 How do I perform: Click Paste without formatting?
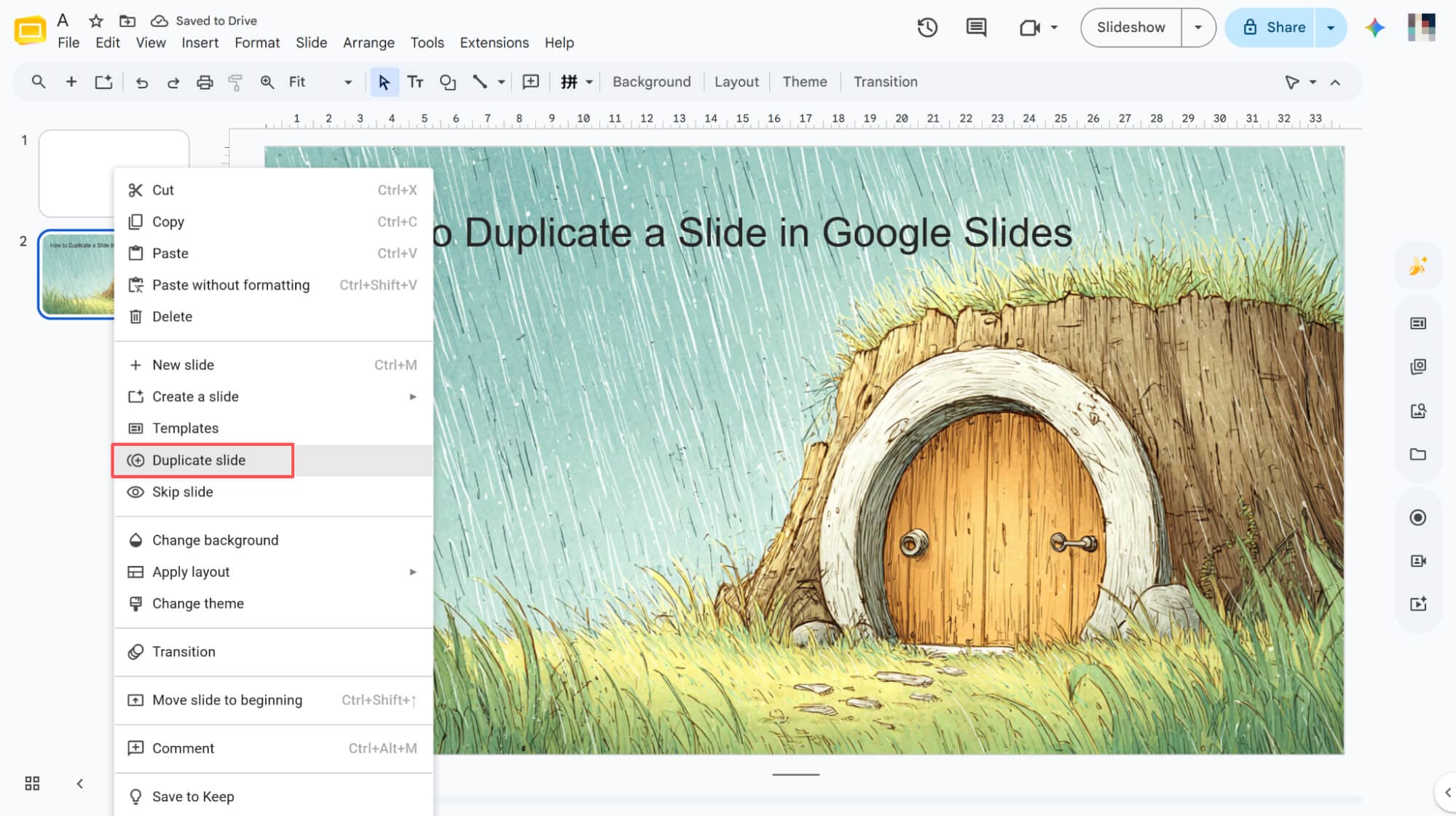273,286
